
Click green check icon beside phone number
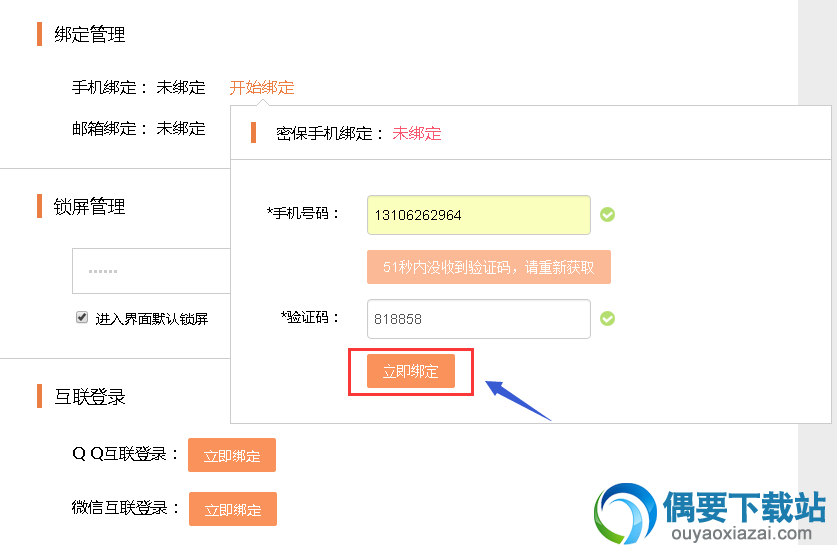click(607, 215)
